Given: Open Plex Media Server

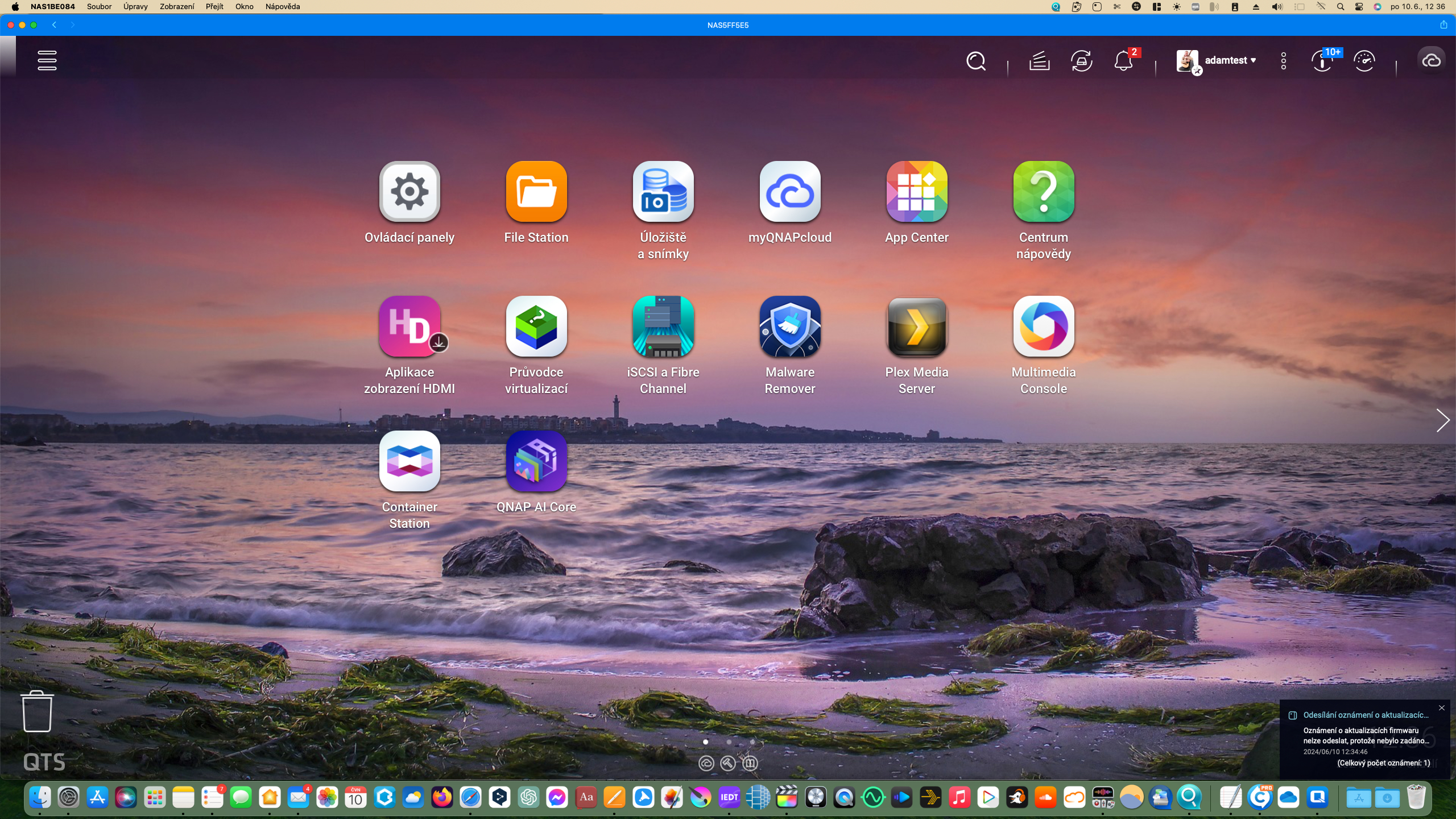Looking at the screenshot, I should click(x=917, y=326).
